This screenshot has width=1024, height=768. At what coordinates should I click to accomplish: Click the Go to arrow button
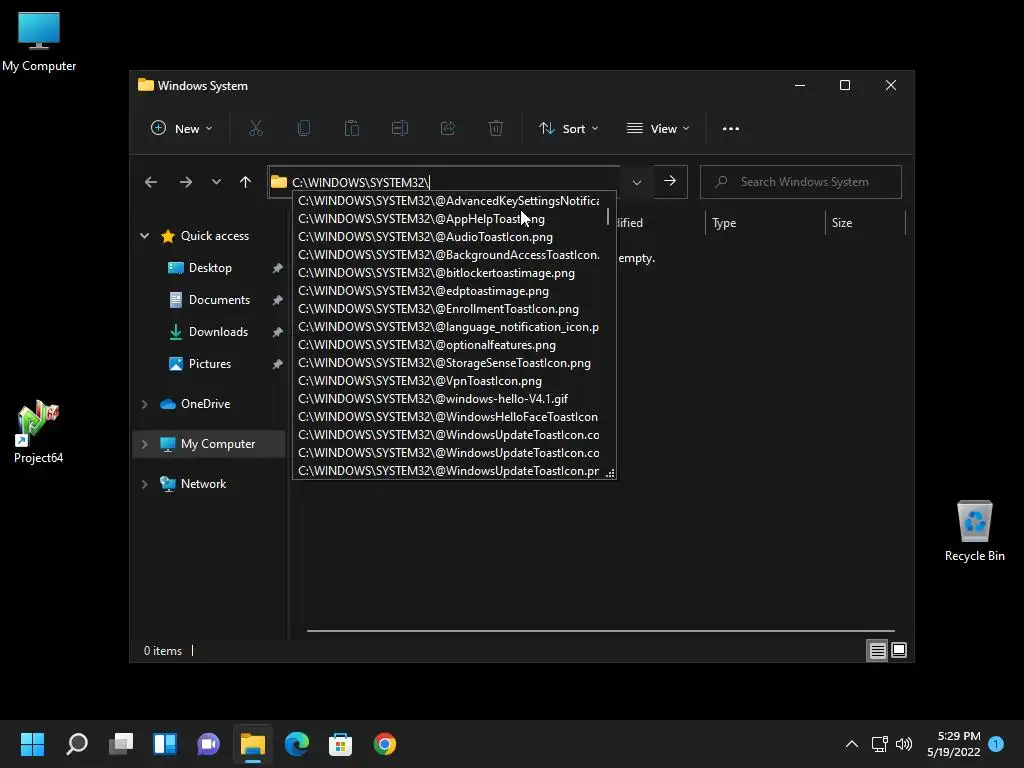coord(670,182)
